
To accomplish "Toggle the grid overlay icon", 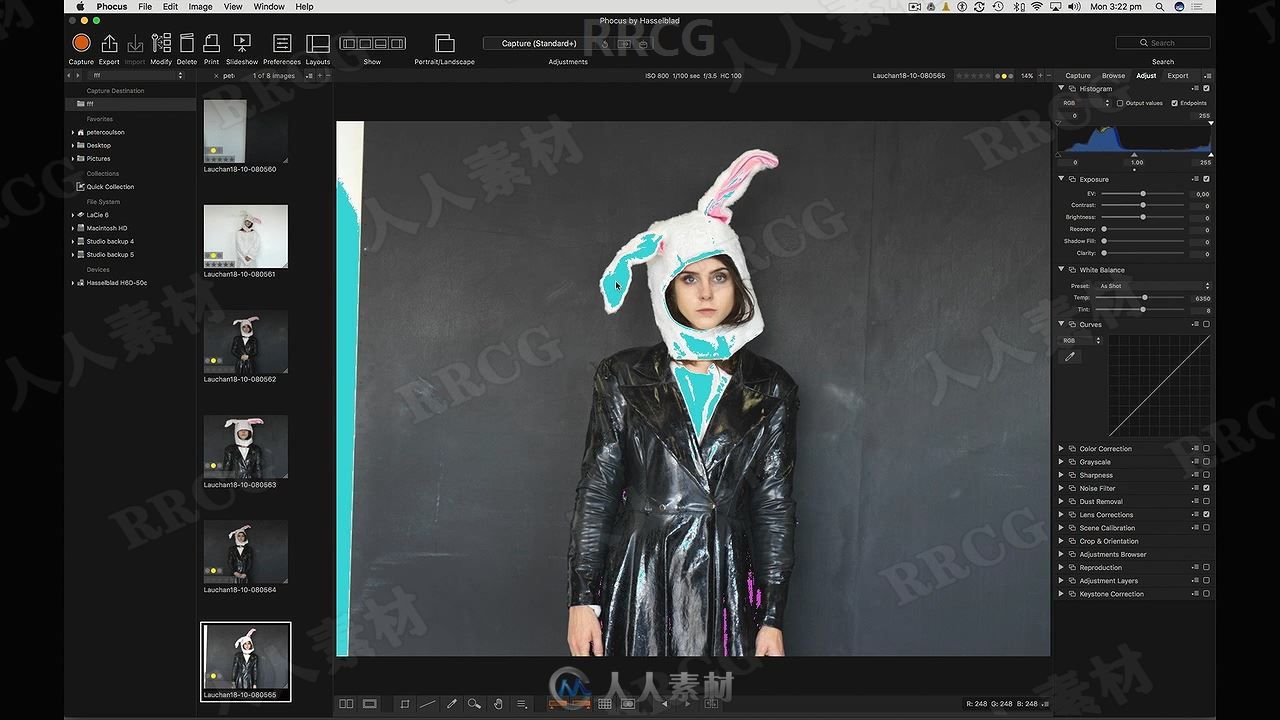I will (604, 704).
